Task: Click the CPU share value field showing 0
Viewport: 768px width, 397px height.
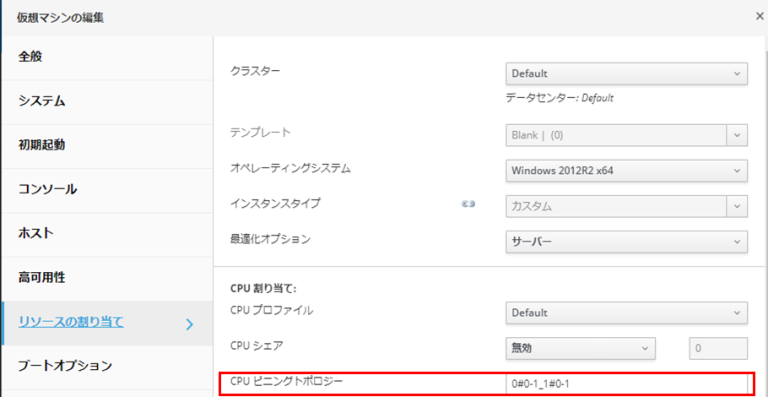Action: (719, 348)
